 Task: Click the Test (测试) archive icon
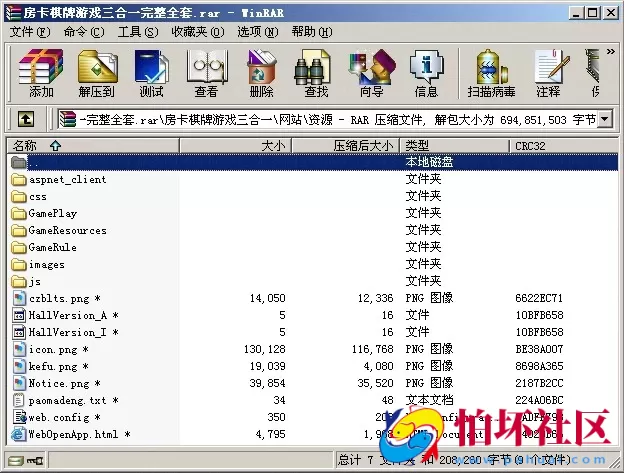(x=151, y=66)
